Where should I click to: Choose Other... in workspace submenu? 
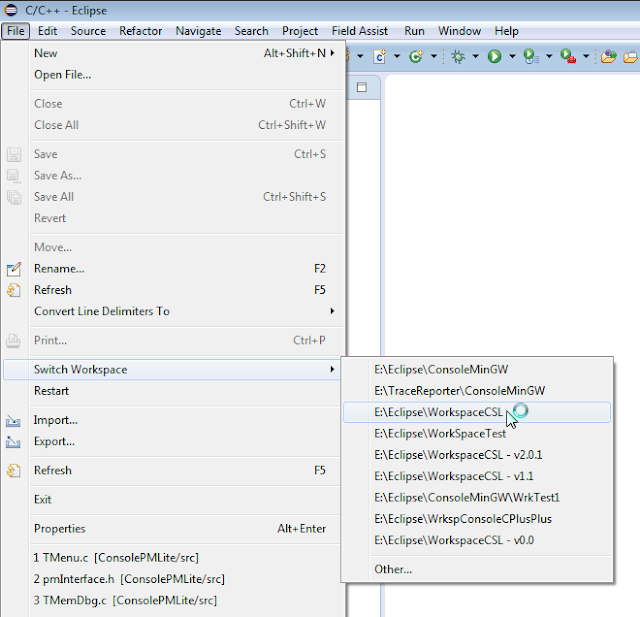(x=477, y=569)
